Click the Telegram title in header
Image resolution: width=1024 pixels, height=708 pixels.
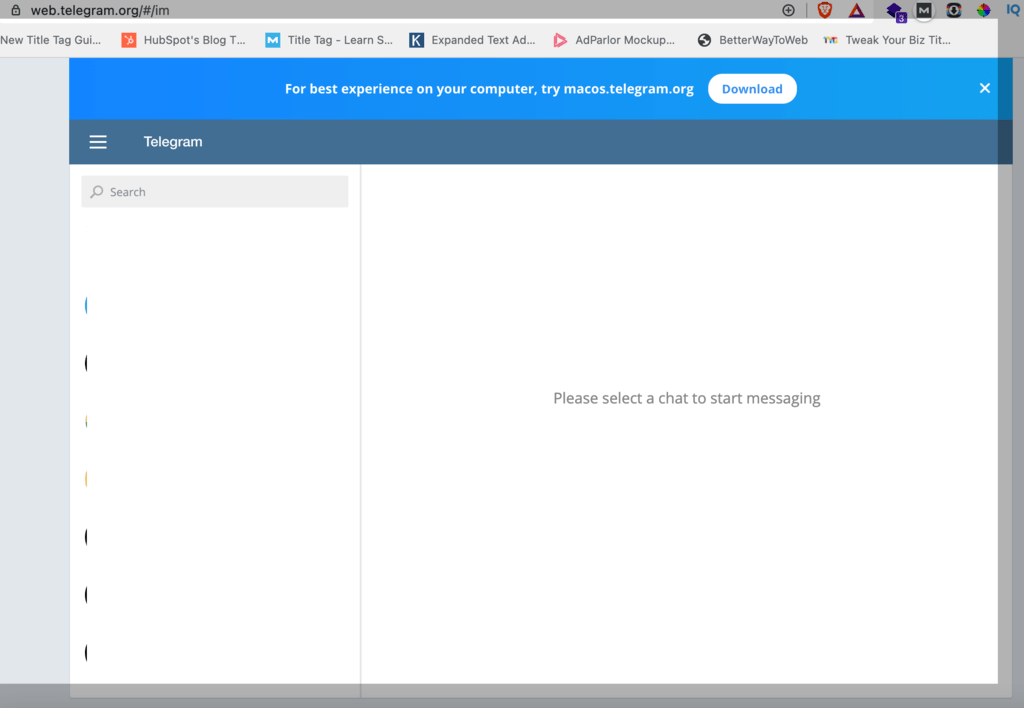pos(173,142)
